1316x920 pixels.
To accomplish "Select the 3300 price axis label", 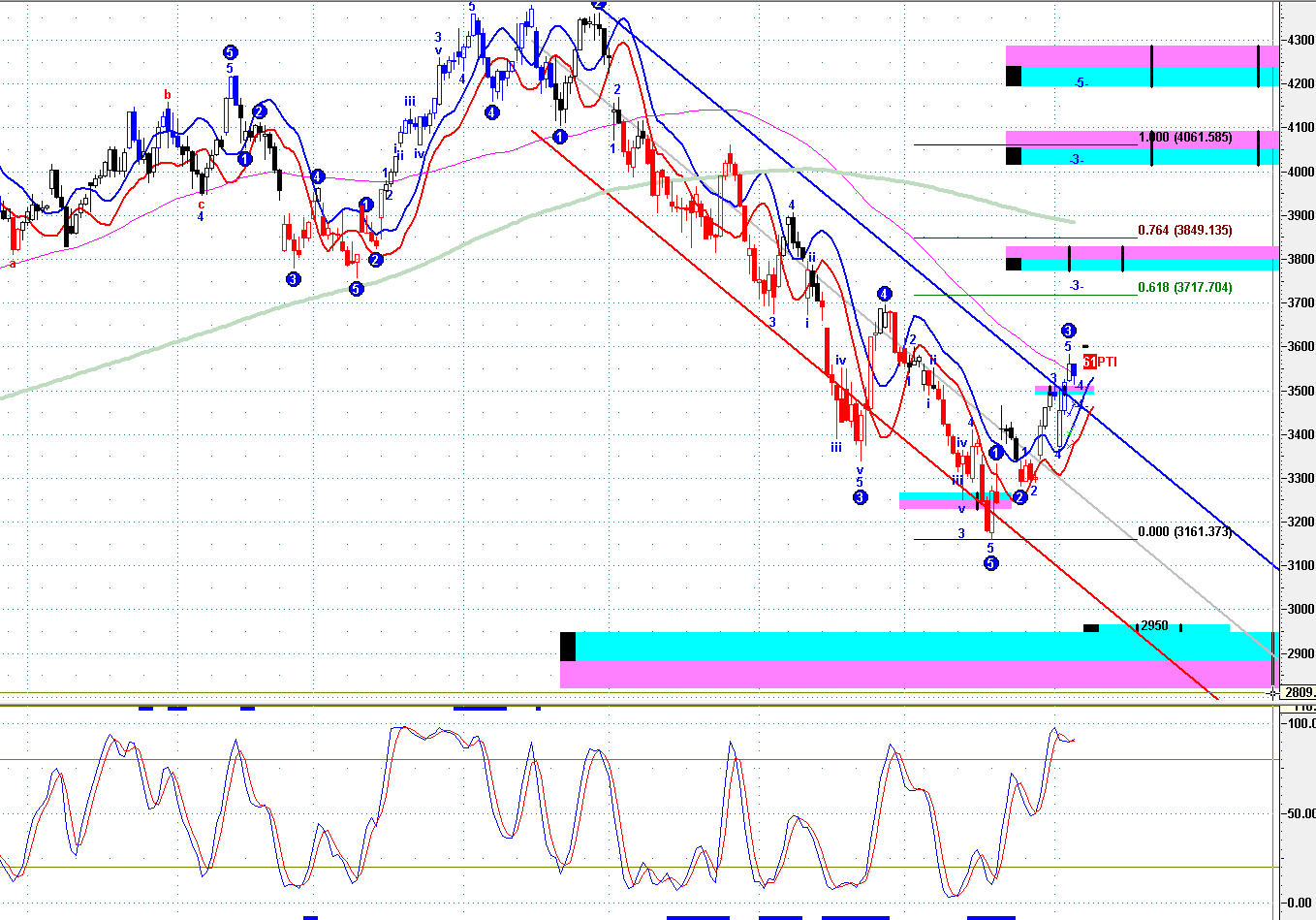I will click(x=1300, y=478).
